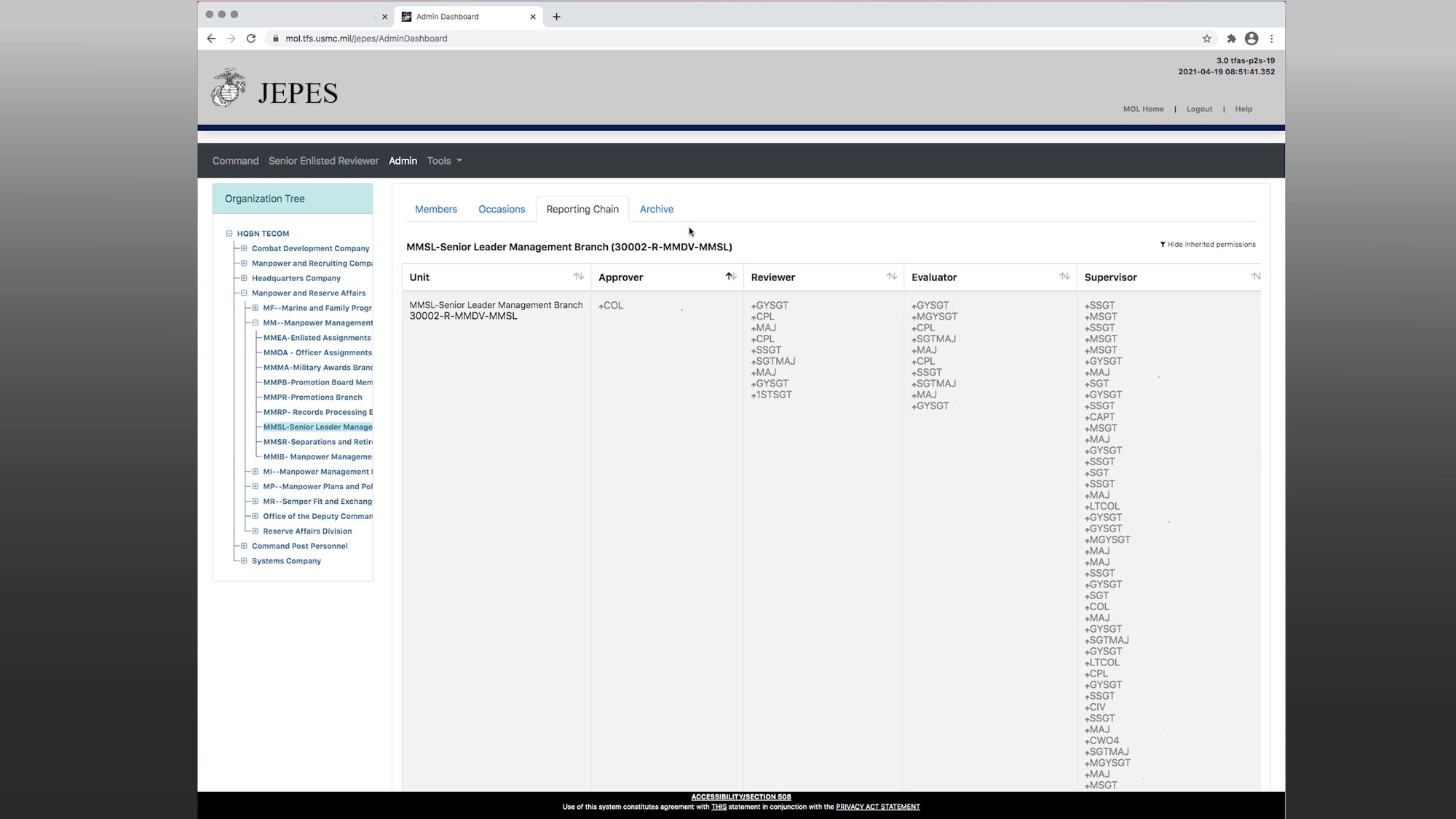The height and width of the screenshot is (819, 1456).
Task: Bookmark the page with the star icon
Action: point(1206,39)
